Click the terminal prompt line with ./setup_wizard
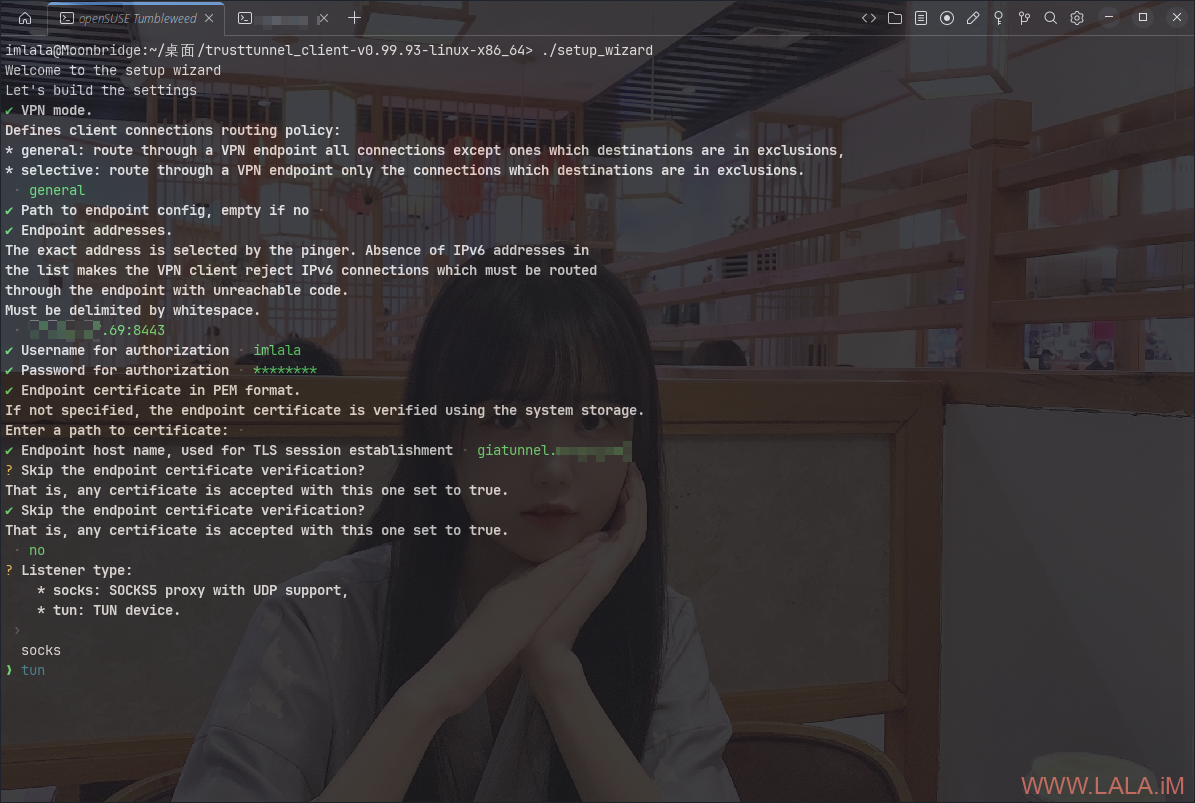 pos(328,50)
